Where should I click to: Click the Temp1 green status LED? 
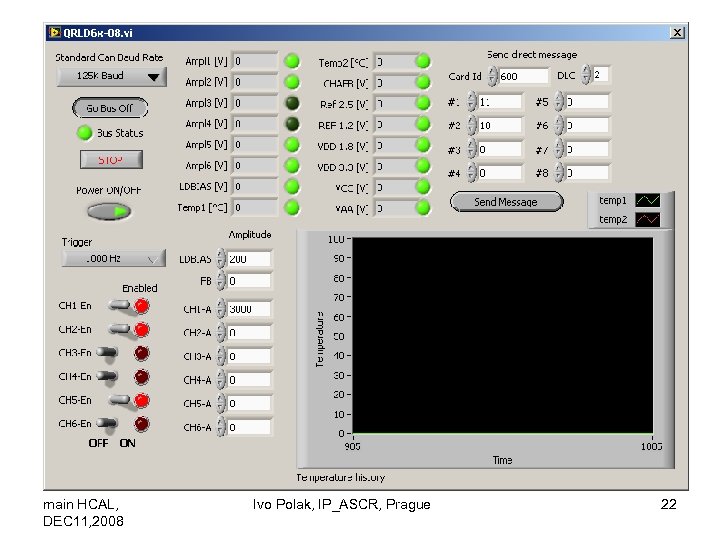click(x=292, y=208)
